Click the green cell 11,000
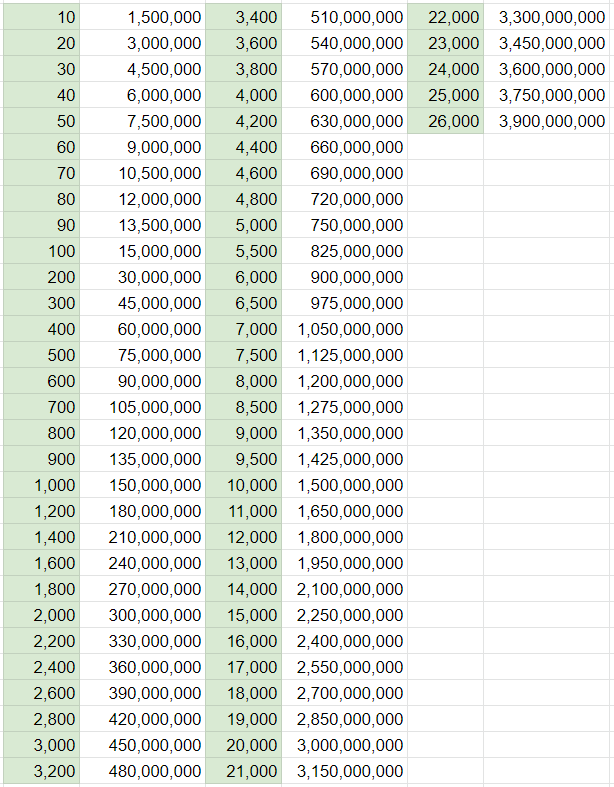 coord(243,511)
